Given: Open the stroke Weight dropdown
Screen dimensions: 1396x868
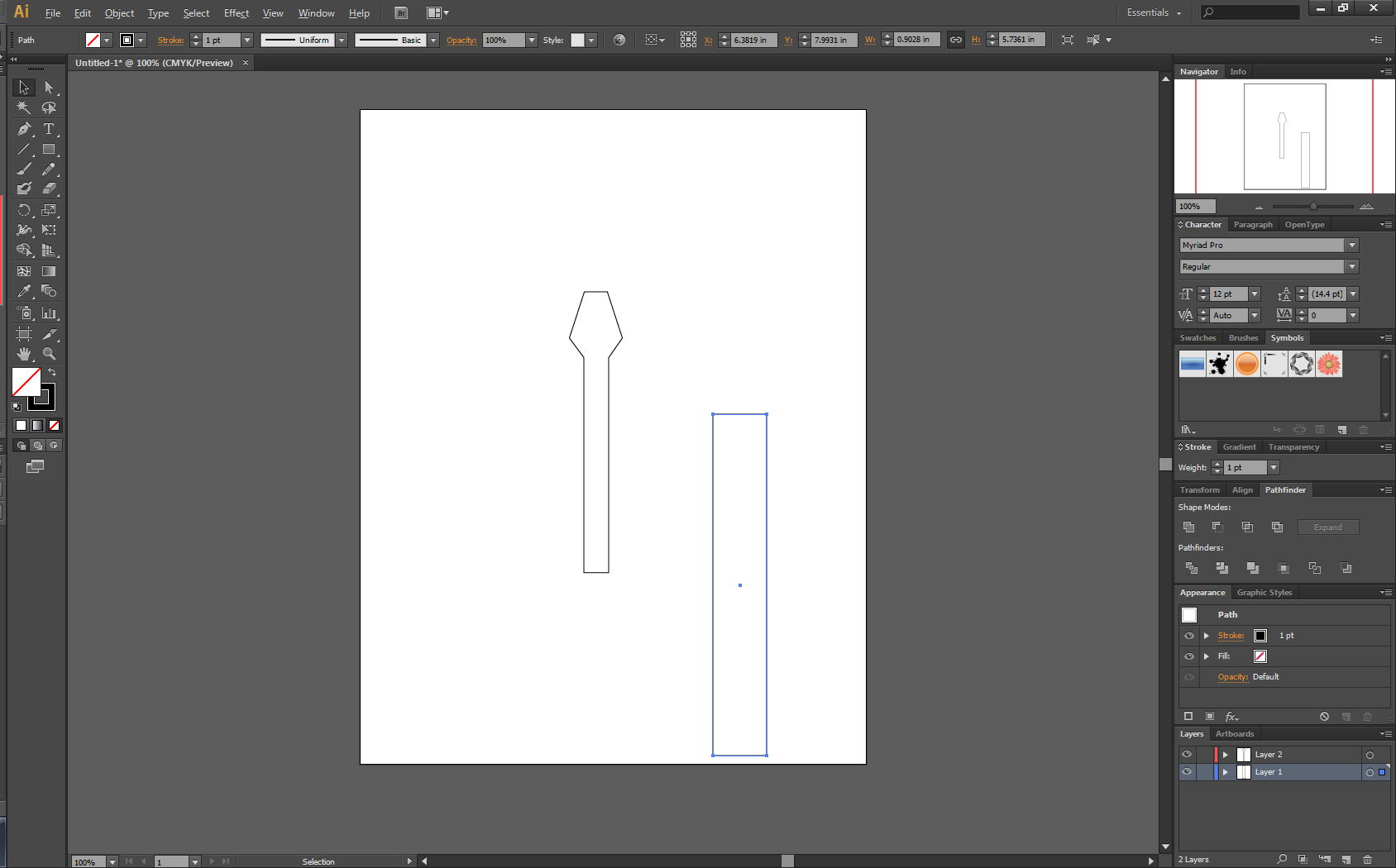Looking at the screenshot, I should tap(1273, 467).
